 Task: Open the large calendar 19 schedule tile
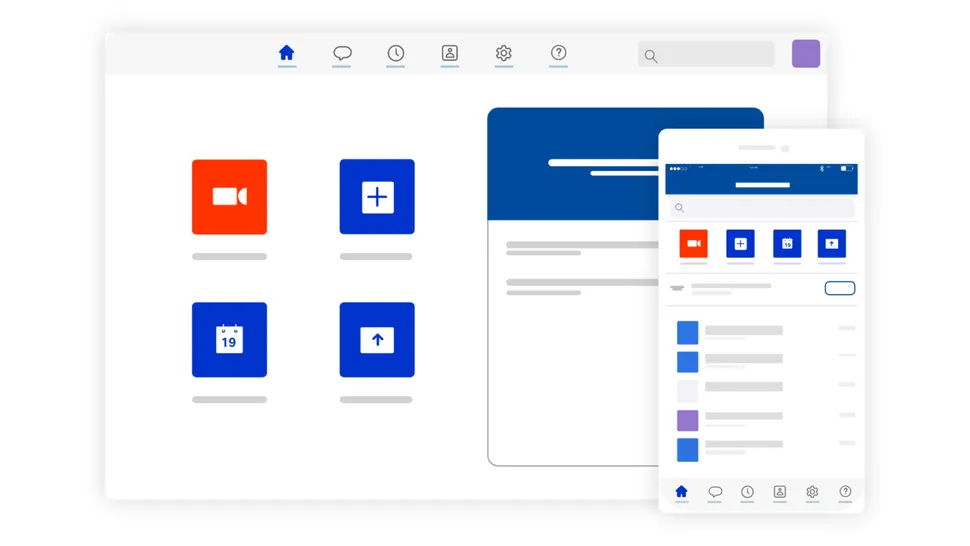230,339
